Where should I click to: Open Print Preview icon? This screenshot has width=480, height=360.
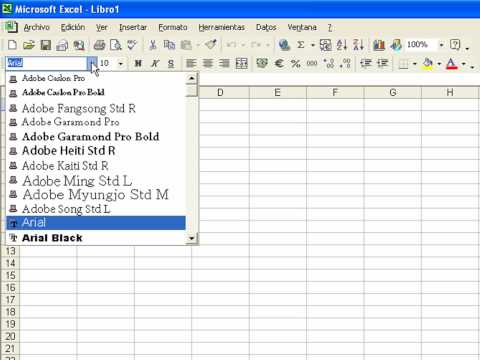116,45
